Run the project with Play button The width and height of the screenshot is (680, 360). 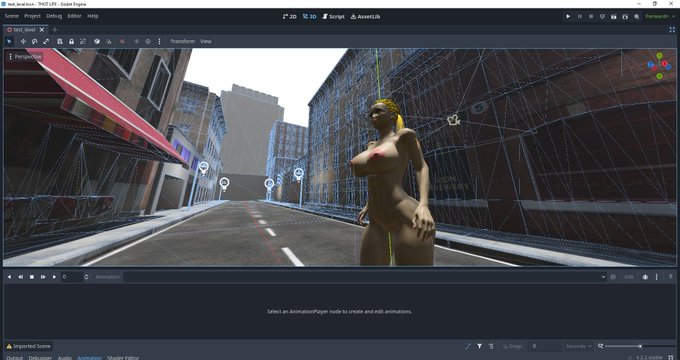[568, 16]
